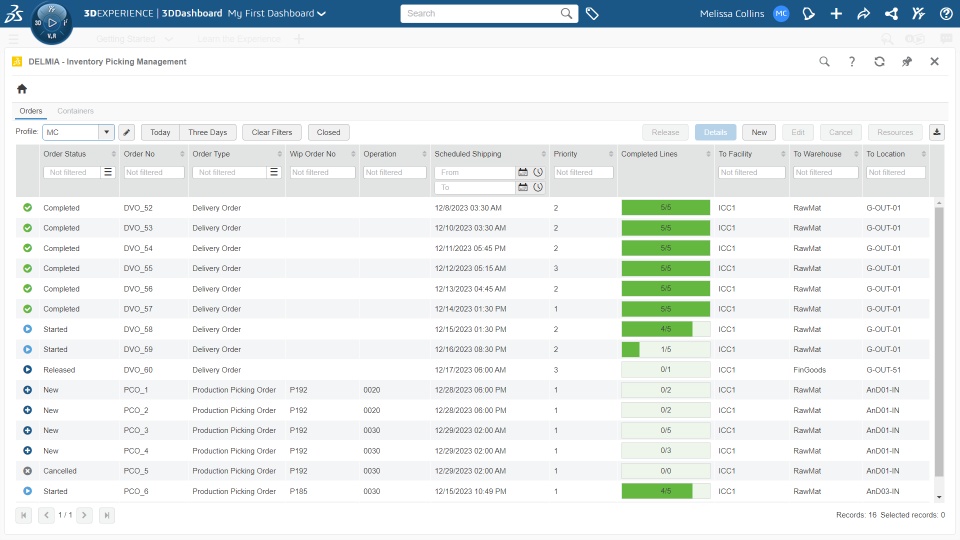The height and width of the screenshot is (540, 960).
Task: Go to first page arrow
Action: click(23, 515)
